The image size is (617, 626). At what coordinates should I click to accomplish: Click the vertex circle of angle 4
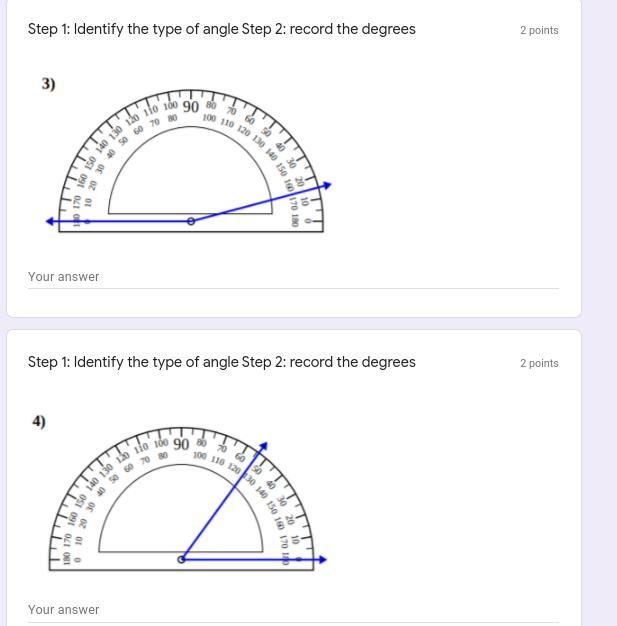click(x=181, y=559)
